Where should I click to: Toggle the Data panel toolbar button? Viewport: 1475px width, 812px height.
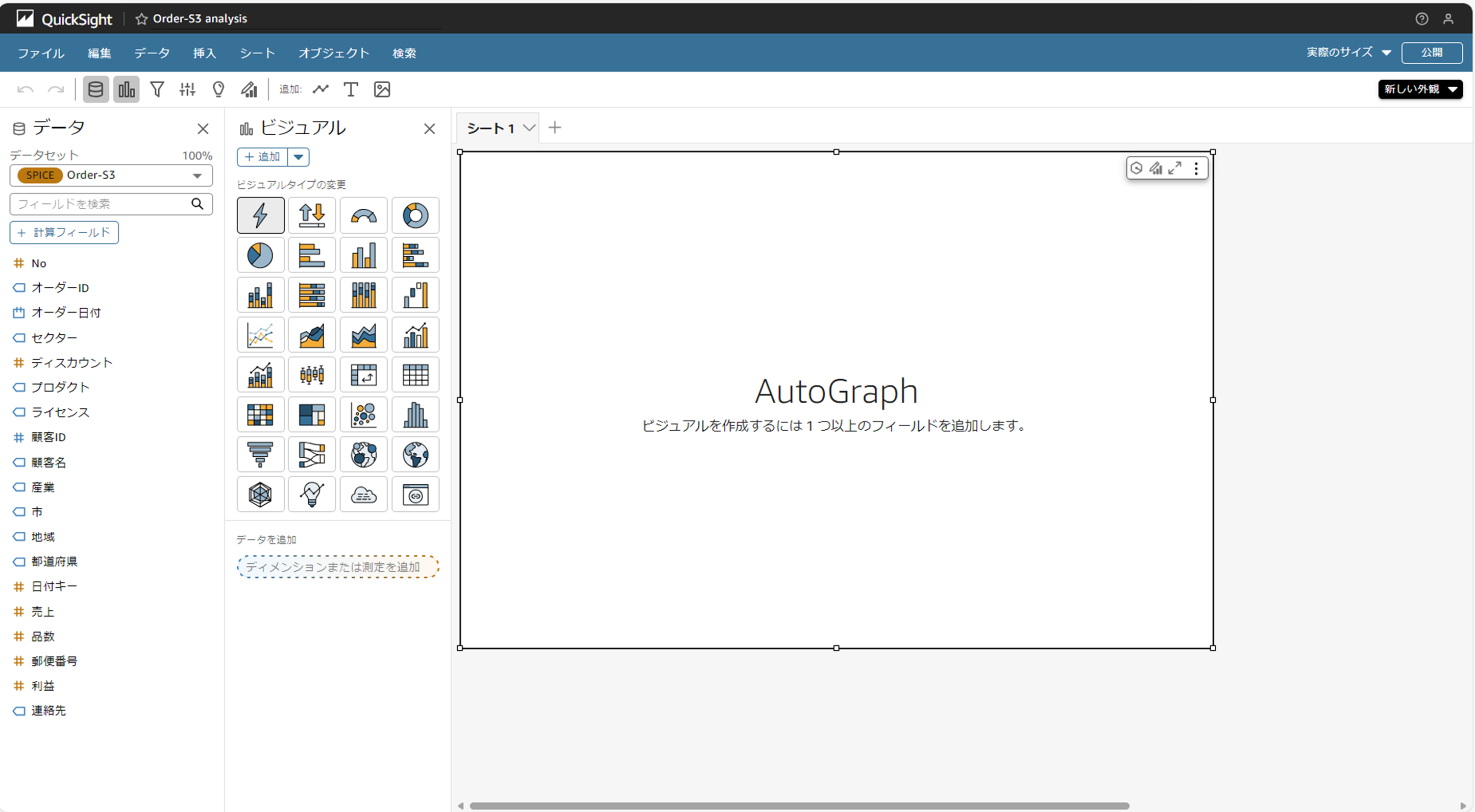(x=95, y=89)
